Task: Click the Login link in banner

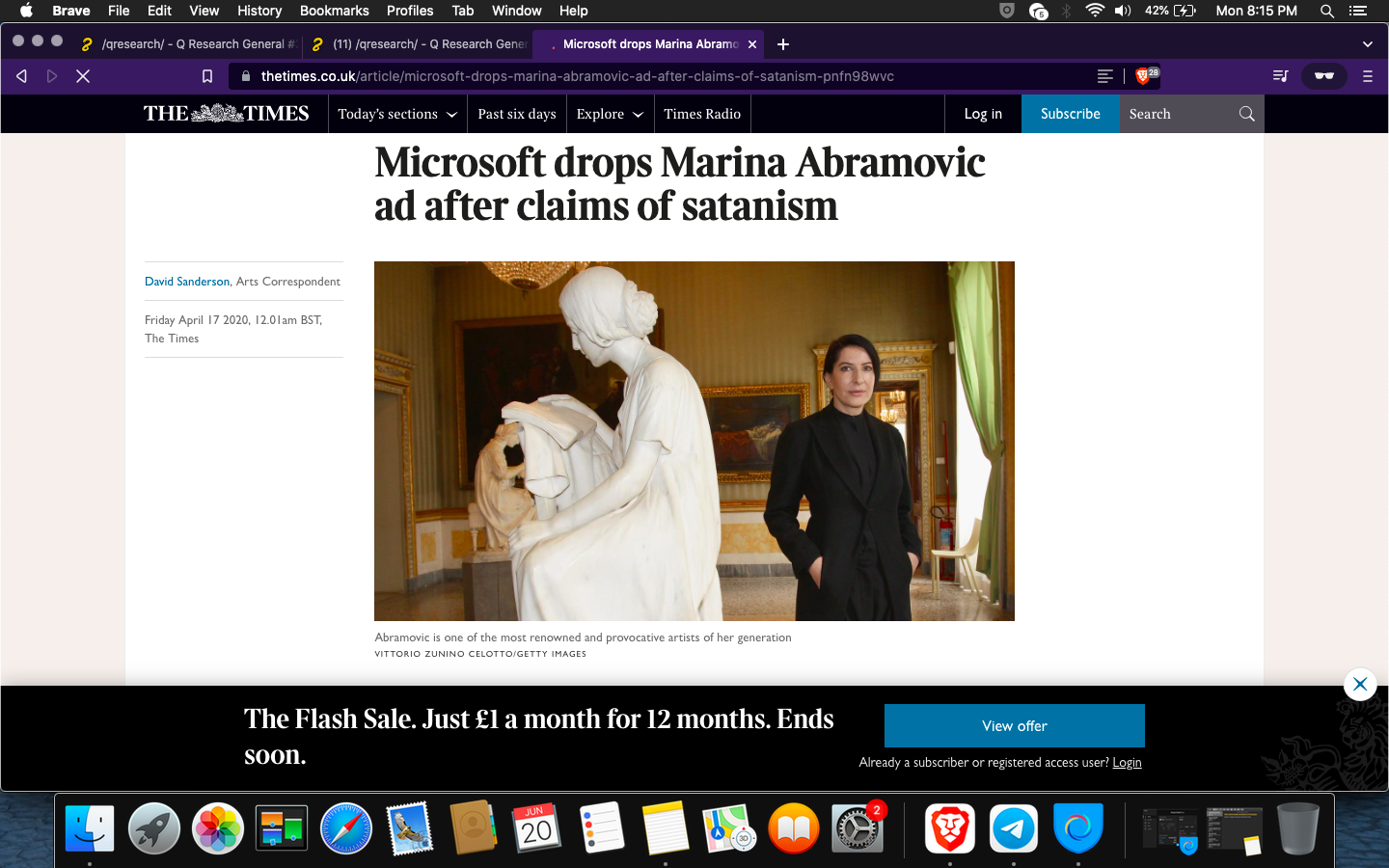Action: click(1127, 762)
